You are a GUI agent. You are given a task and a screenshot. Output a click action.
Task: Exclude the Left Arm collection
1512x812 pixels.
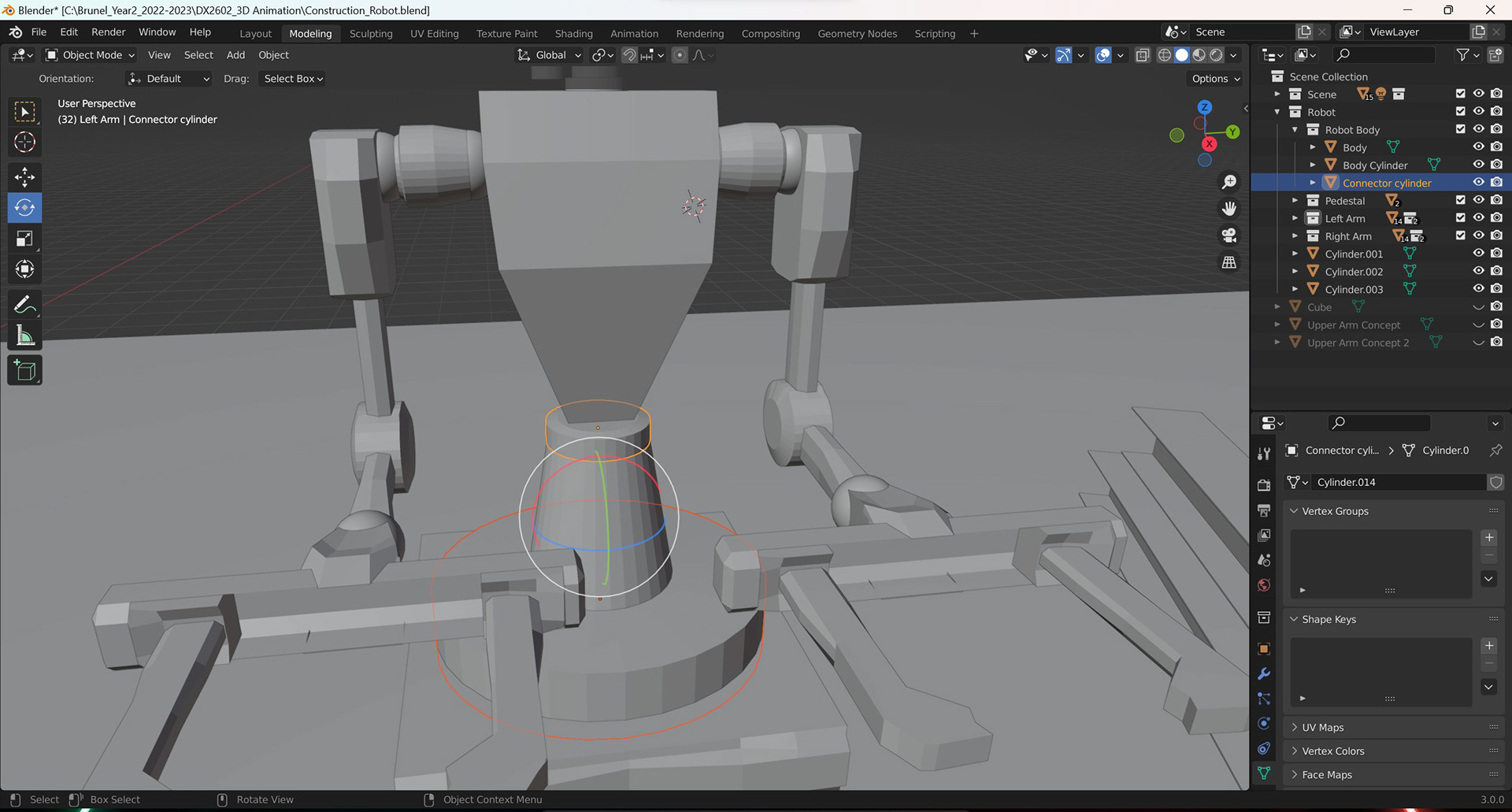click(1461, 218)
